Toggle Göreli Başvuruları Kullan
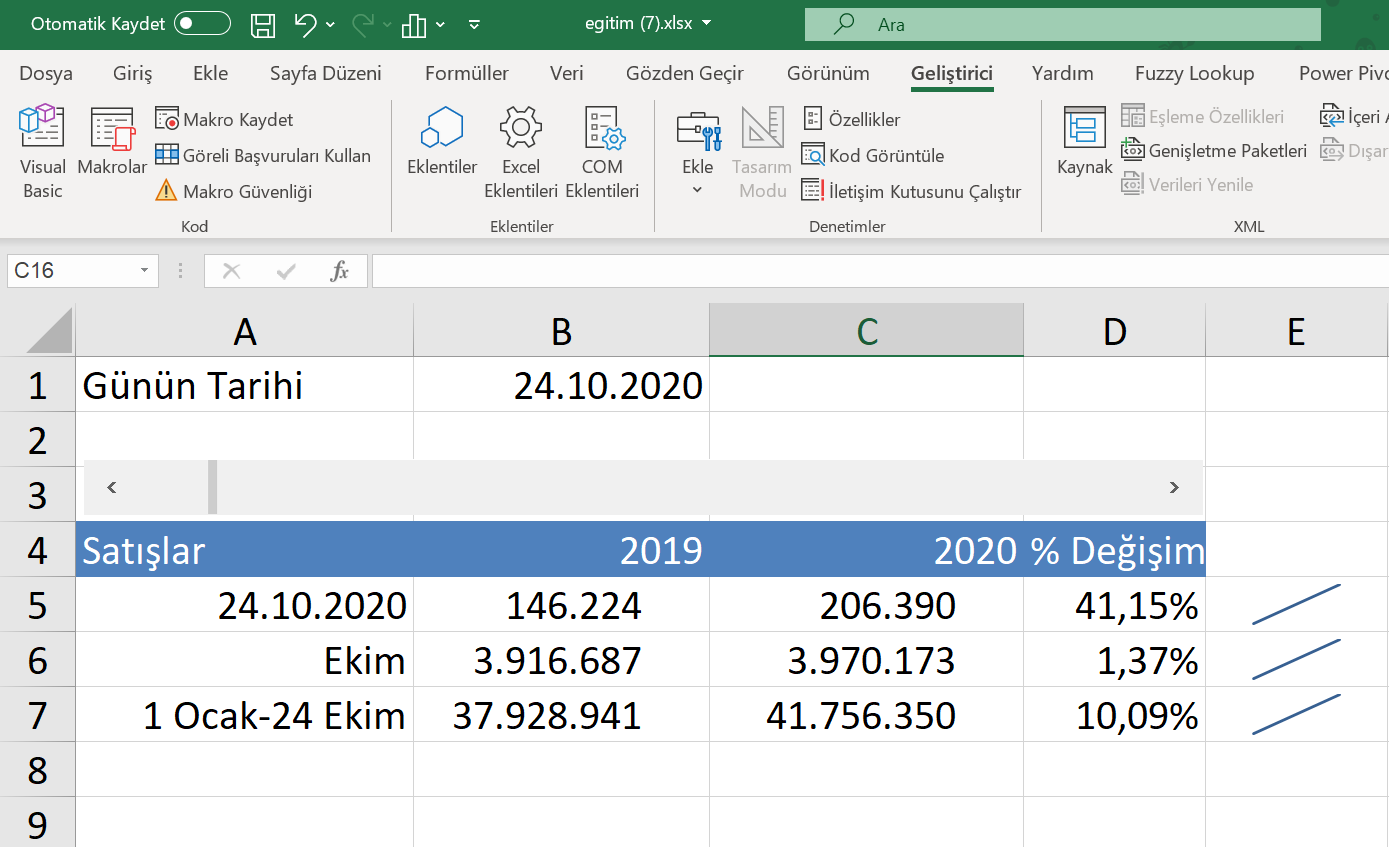 (263, 156)
